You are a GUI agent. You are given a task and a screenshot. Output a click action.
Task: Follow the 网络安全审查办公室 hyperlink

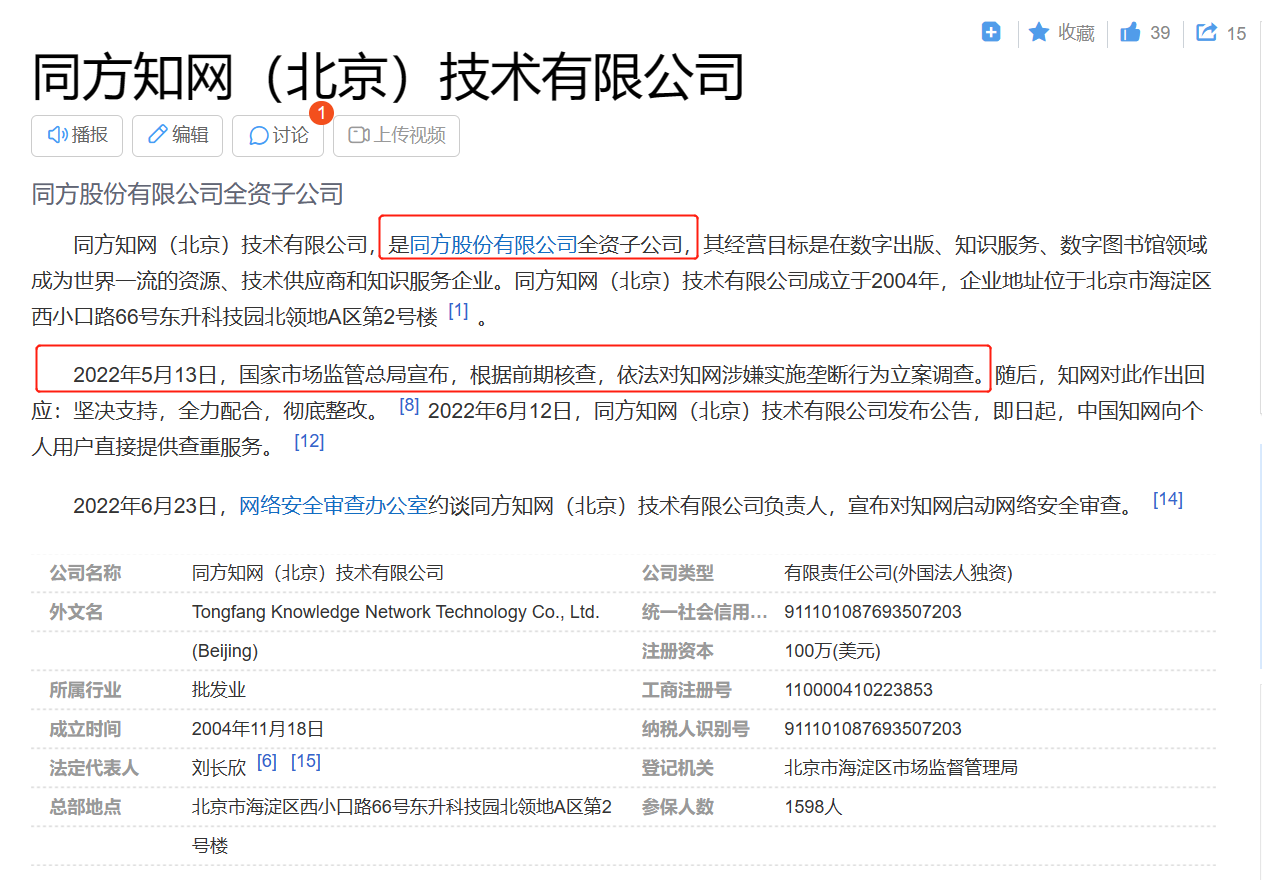[333, 505]
